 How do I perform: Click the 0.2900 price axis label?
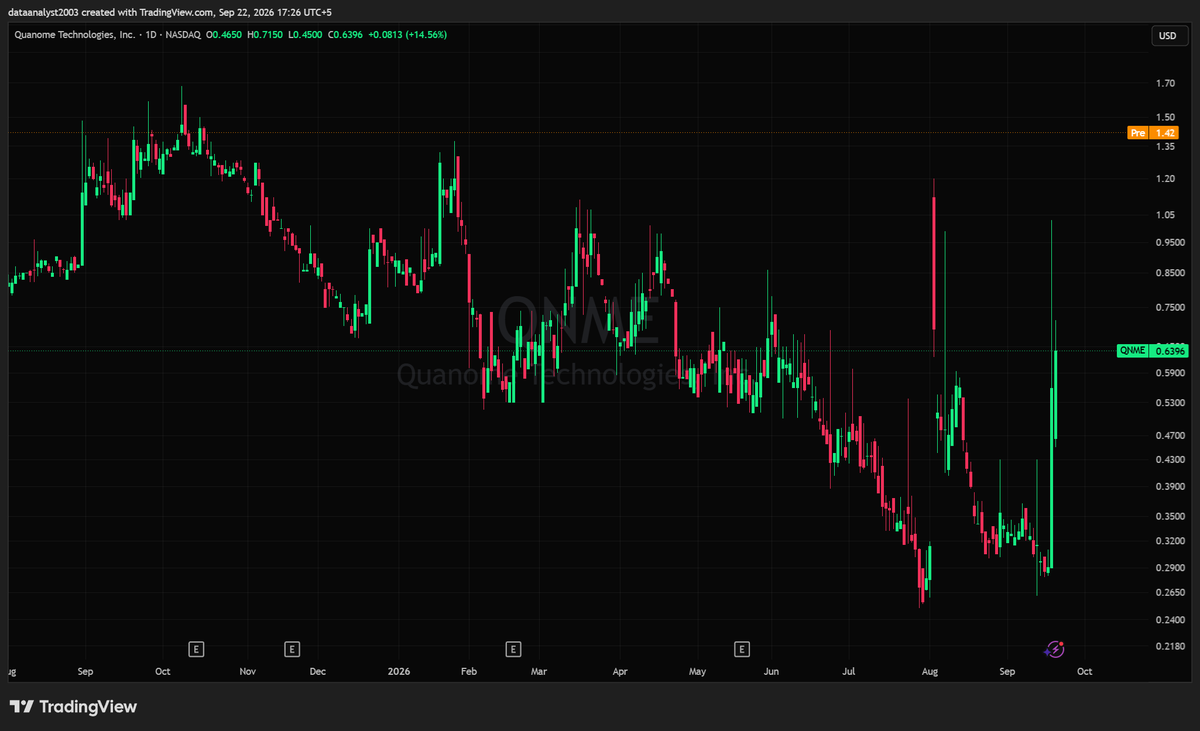click(1169, 568)
